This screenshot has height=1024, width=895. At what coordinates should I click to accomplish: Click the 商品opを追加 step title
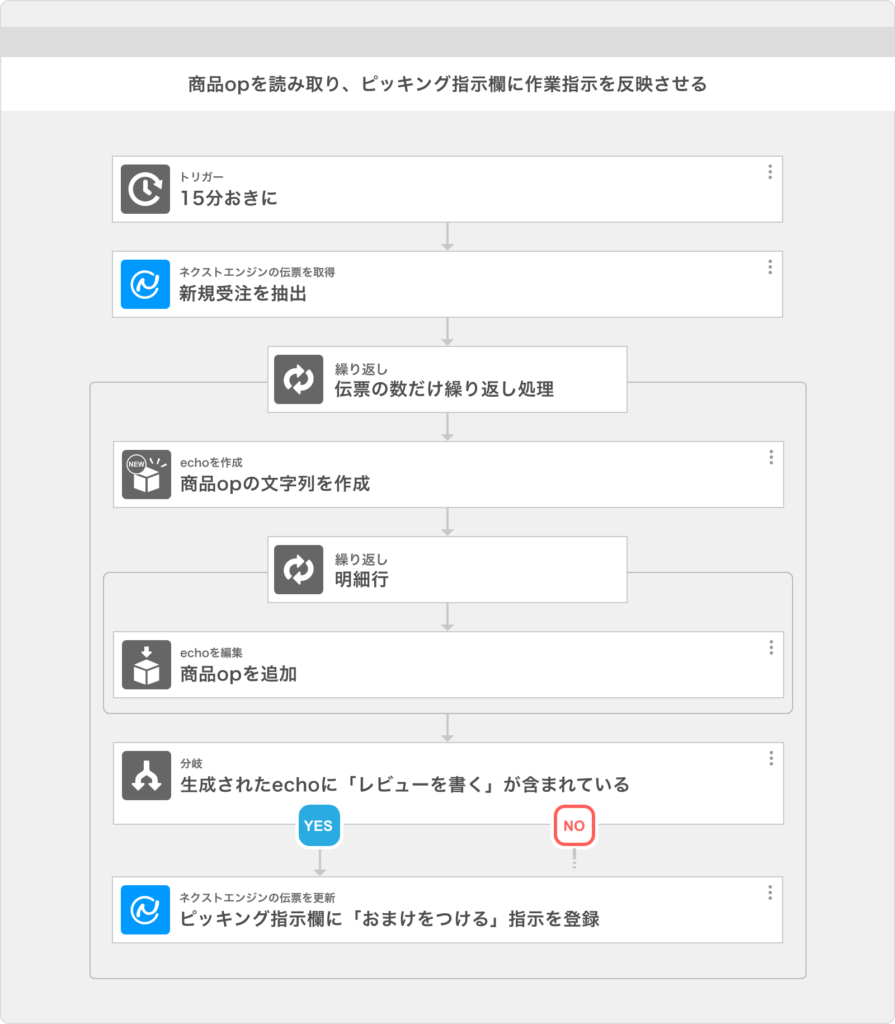238,674
